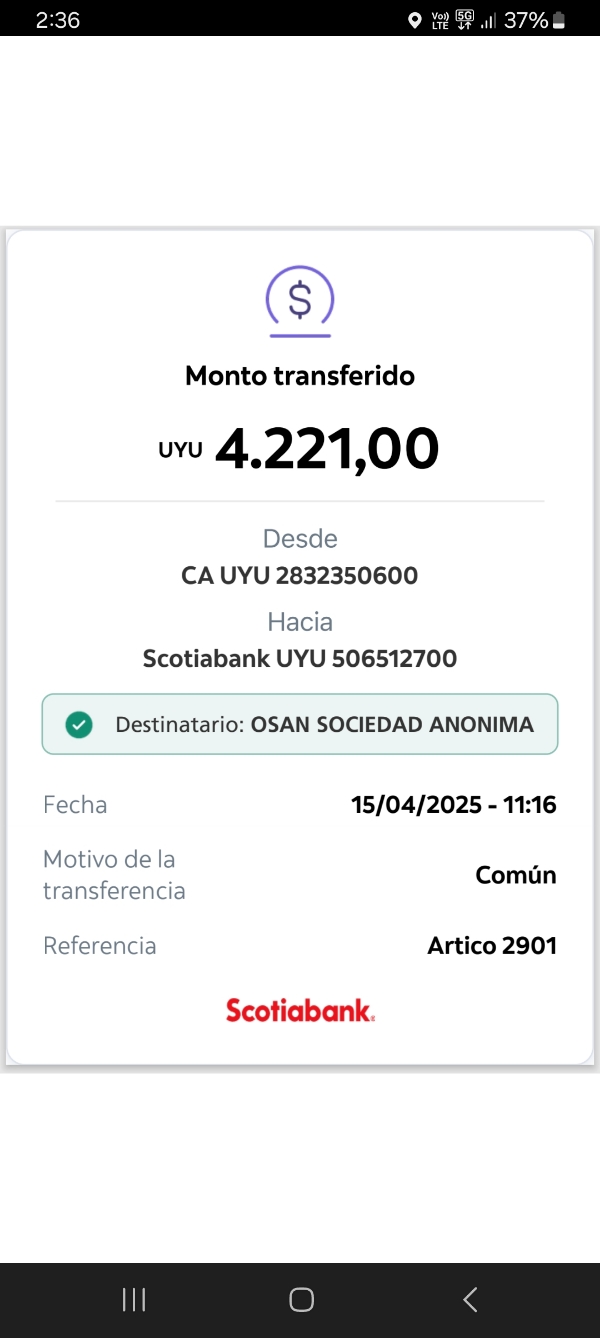Tap the VoLTE indicator icon

[x=440, y=20]
